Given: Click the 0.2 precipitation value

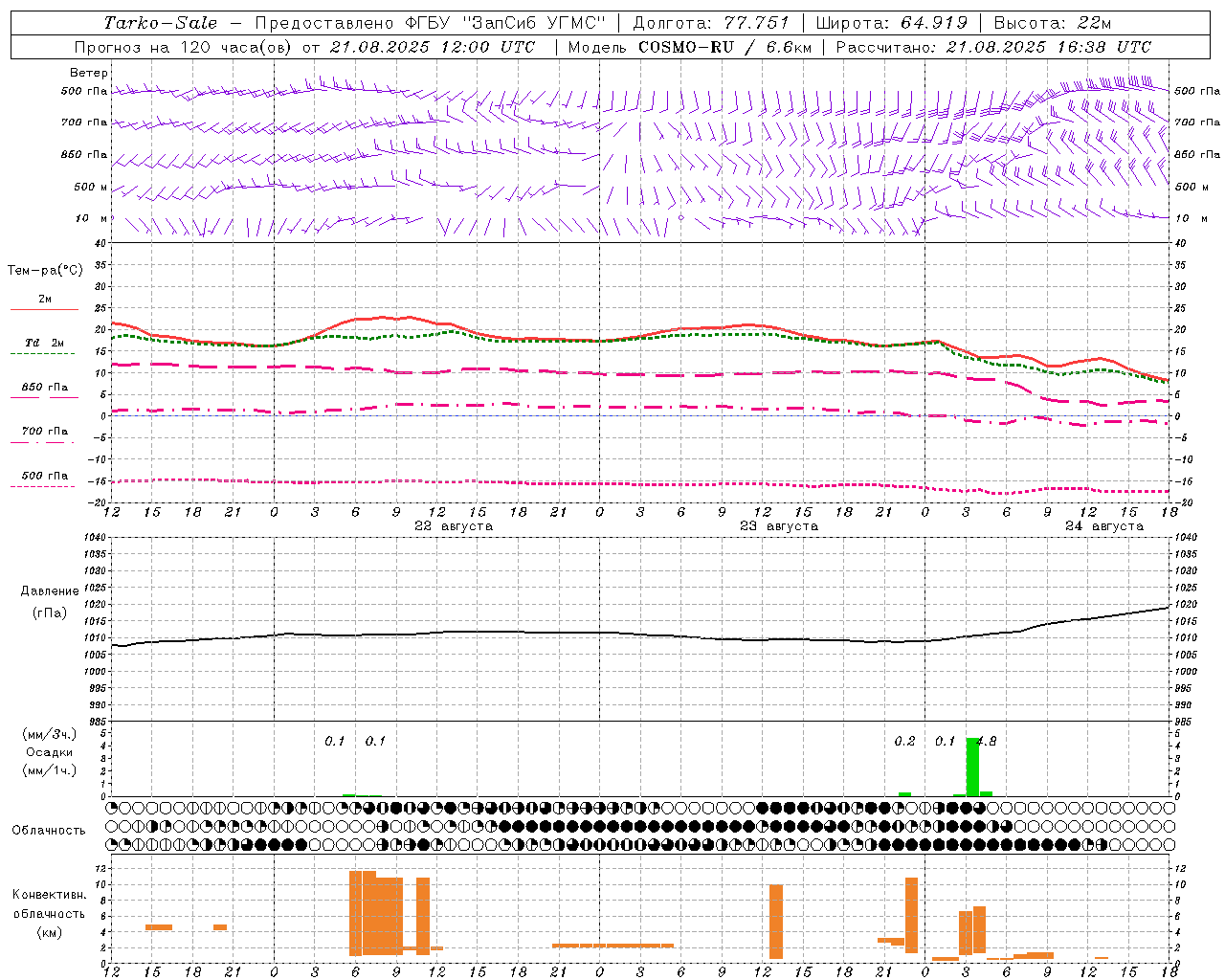Looking at the screenshot, I should [x=904, y=742].
